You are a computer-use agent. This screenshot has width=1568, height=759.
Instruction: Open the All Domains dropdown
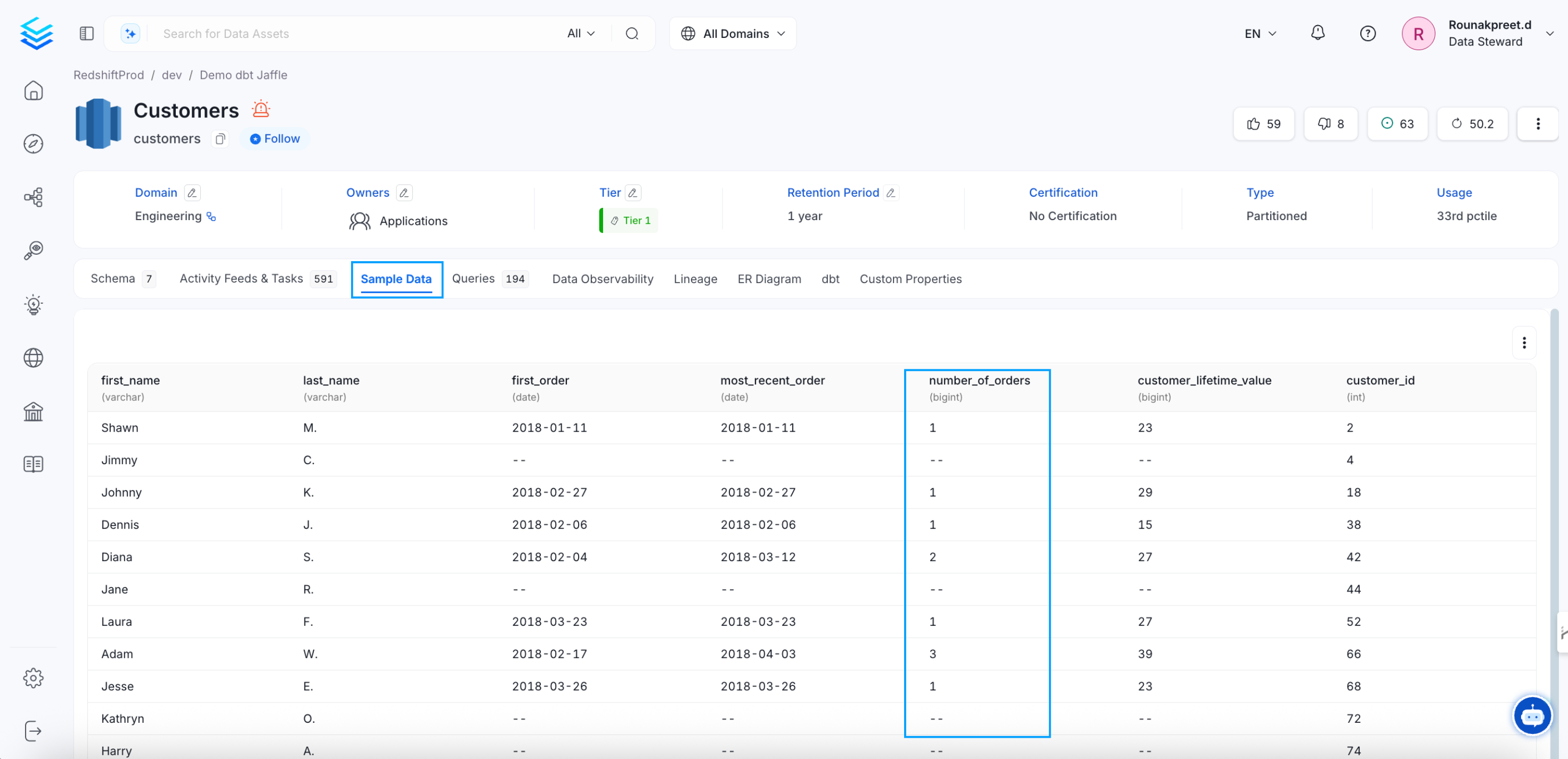732,34
